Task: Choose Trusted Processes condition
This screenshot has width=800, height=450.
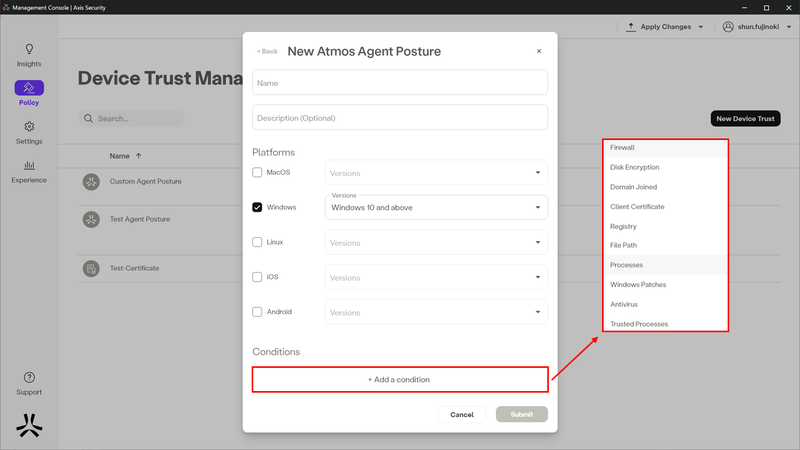Action: pyautogui.click(x=665, y=323)
